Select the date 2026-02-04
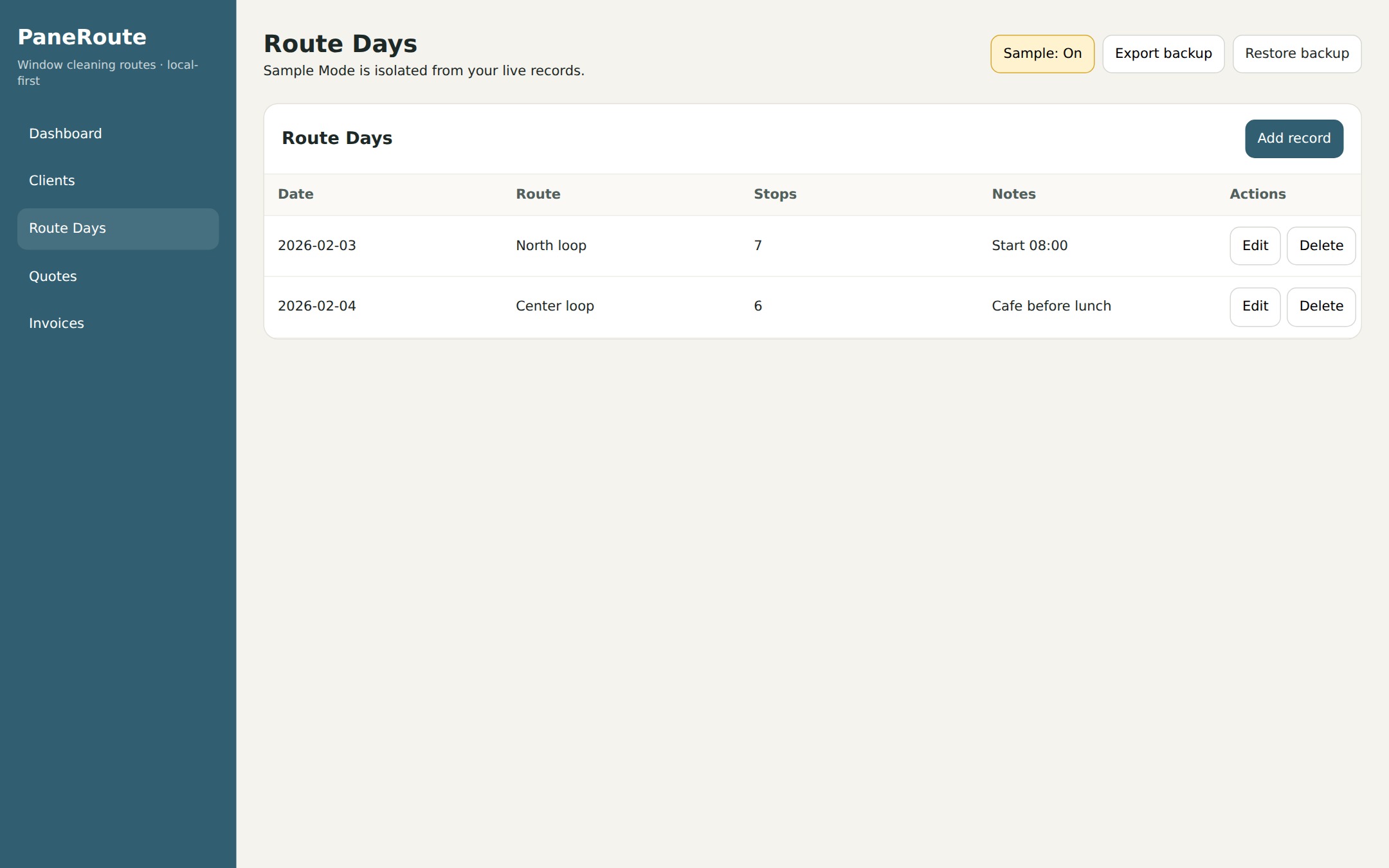Viewport: 1389px width, 868px height. [x=316, y=306]
